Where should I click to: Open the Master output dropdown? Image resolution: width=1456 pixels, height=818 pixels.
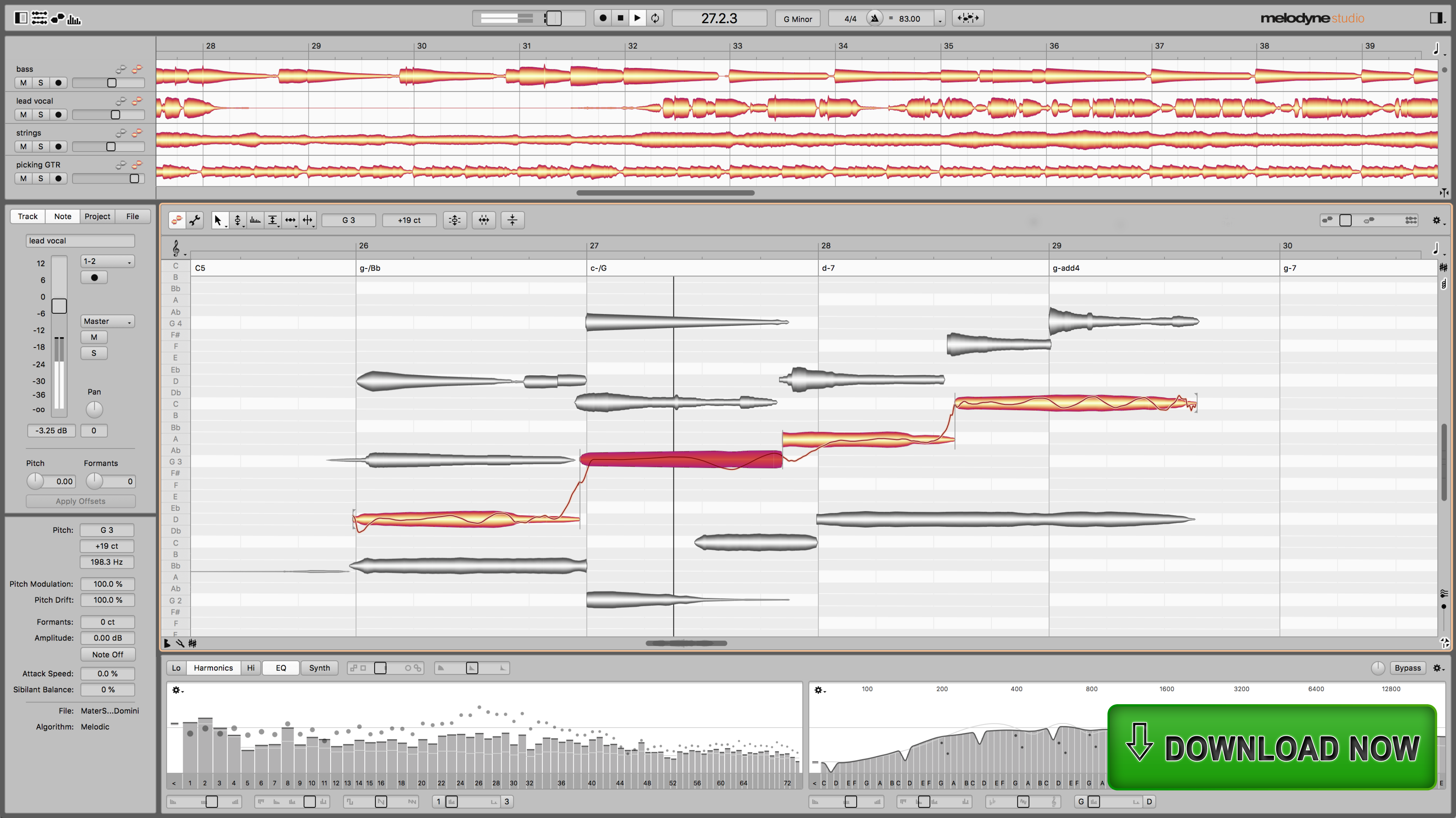(107, 321)
